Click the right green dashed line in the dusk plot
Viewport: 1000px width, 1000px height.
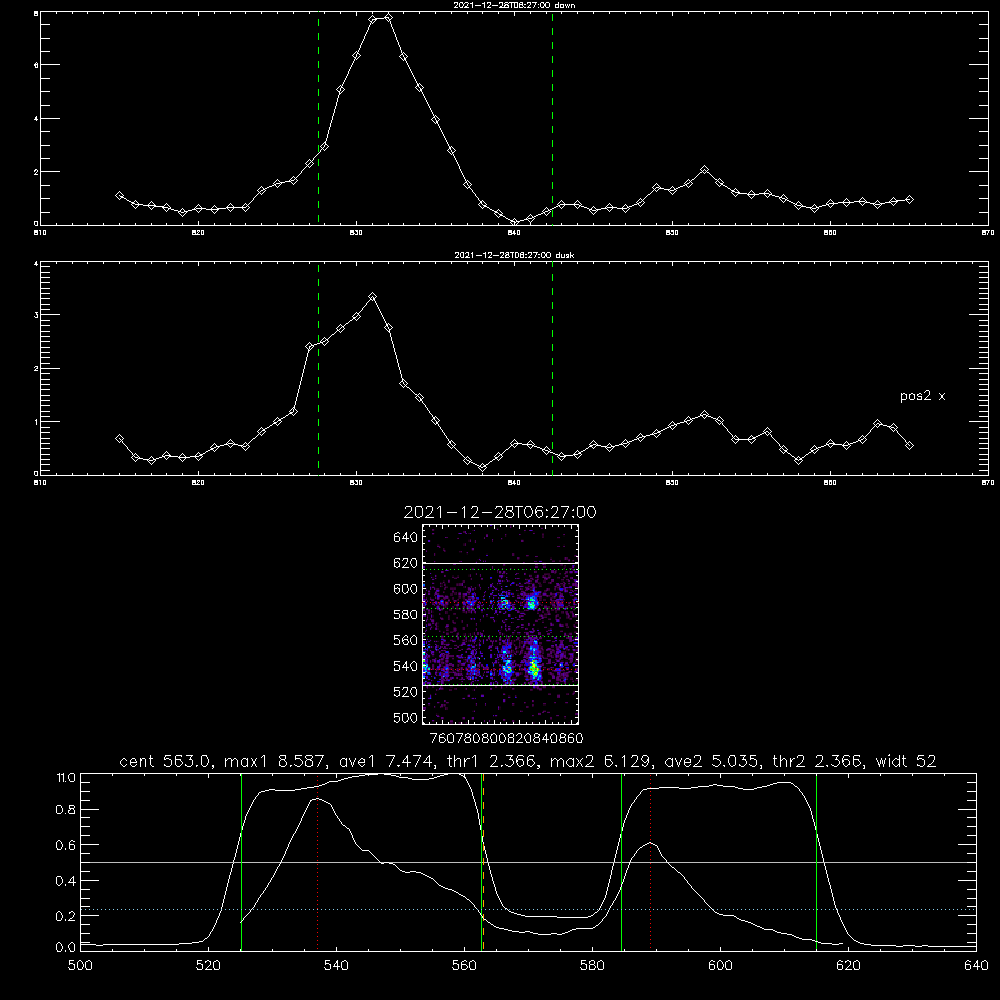[552, 368]
